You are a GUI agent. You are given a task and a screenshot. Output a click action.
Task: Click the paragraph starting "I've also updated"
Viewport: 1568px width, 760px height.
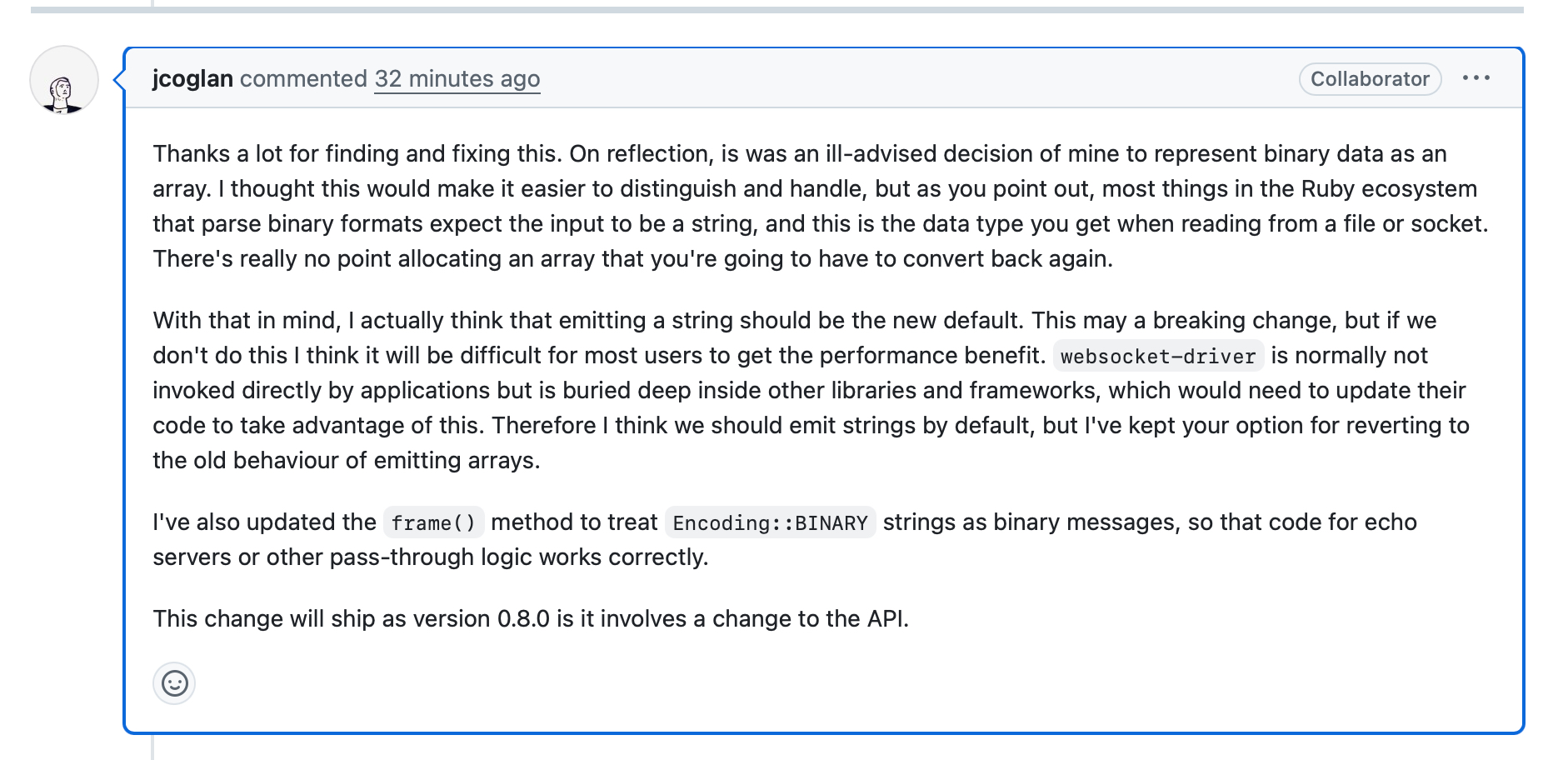point(783,539)
